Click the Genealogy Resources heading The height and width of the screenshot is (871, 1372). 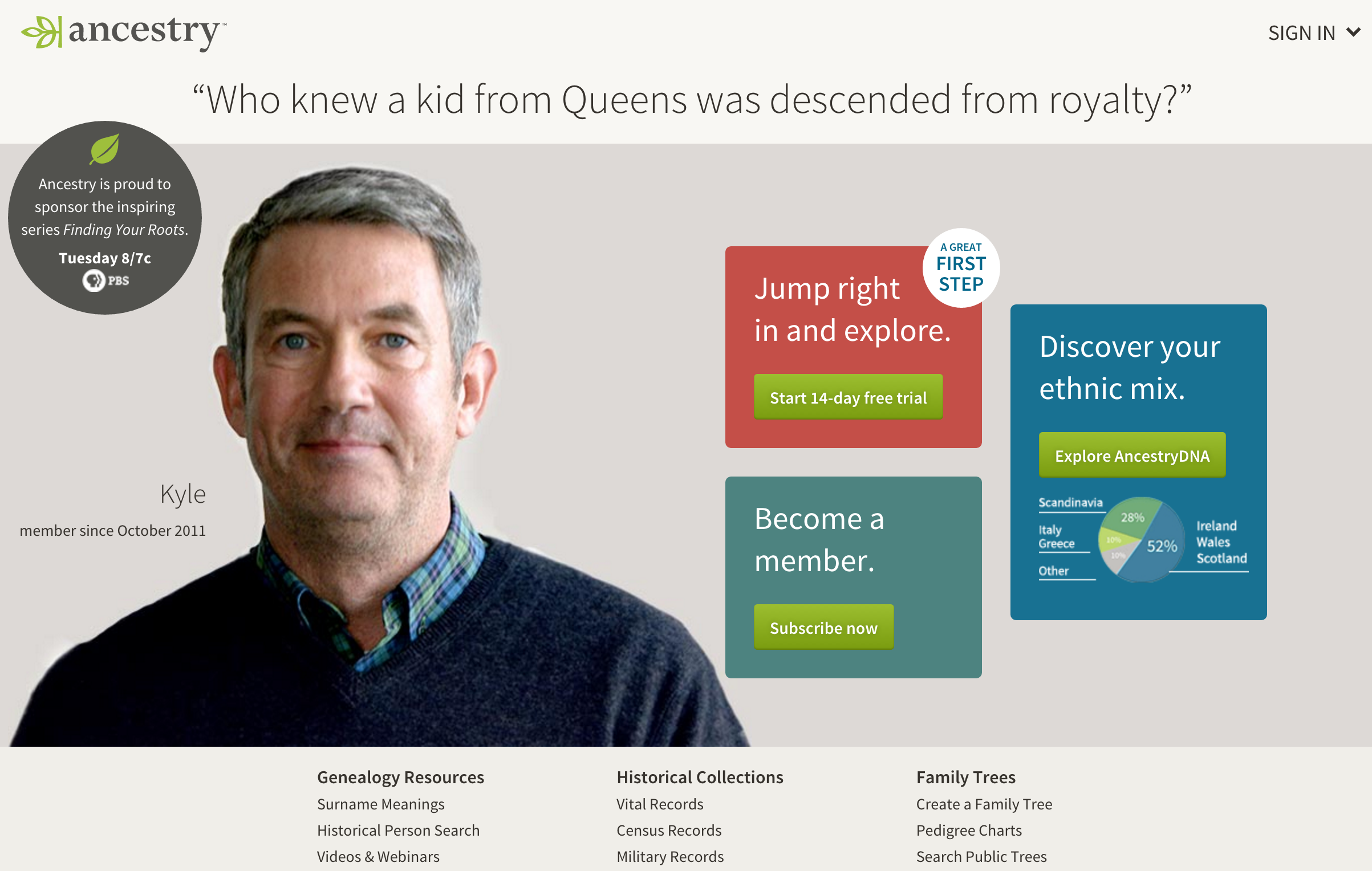pyautogui.click(x=400, y=777)
